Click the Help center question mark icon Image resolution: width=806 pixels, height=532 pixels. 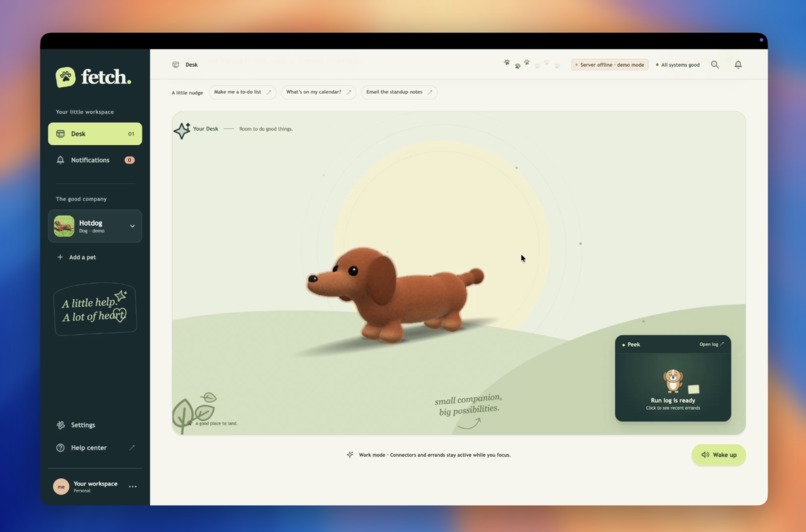click(61, 448)
